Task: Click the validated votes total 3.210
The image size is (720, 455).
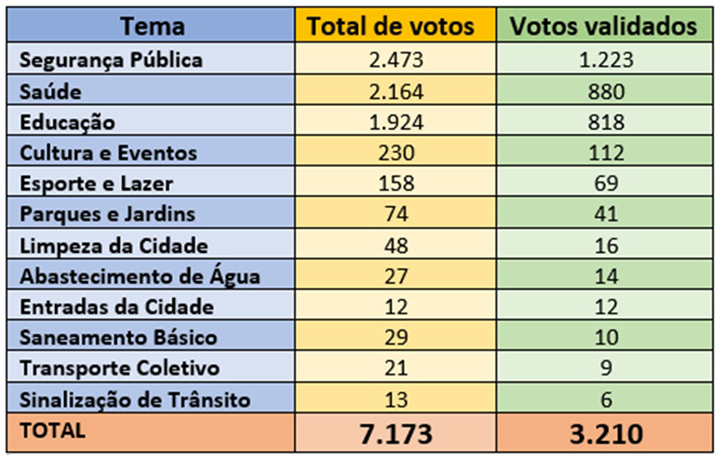Action: click(x=603, y=433)
